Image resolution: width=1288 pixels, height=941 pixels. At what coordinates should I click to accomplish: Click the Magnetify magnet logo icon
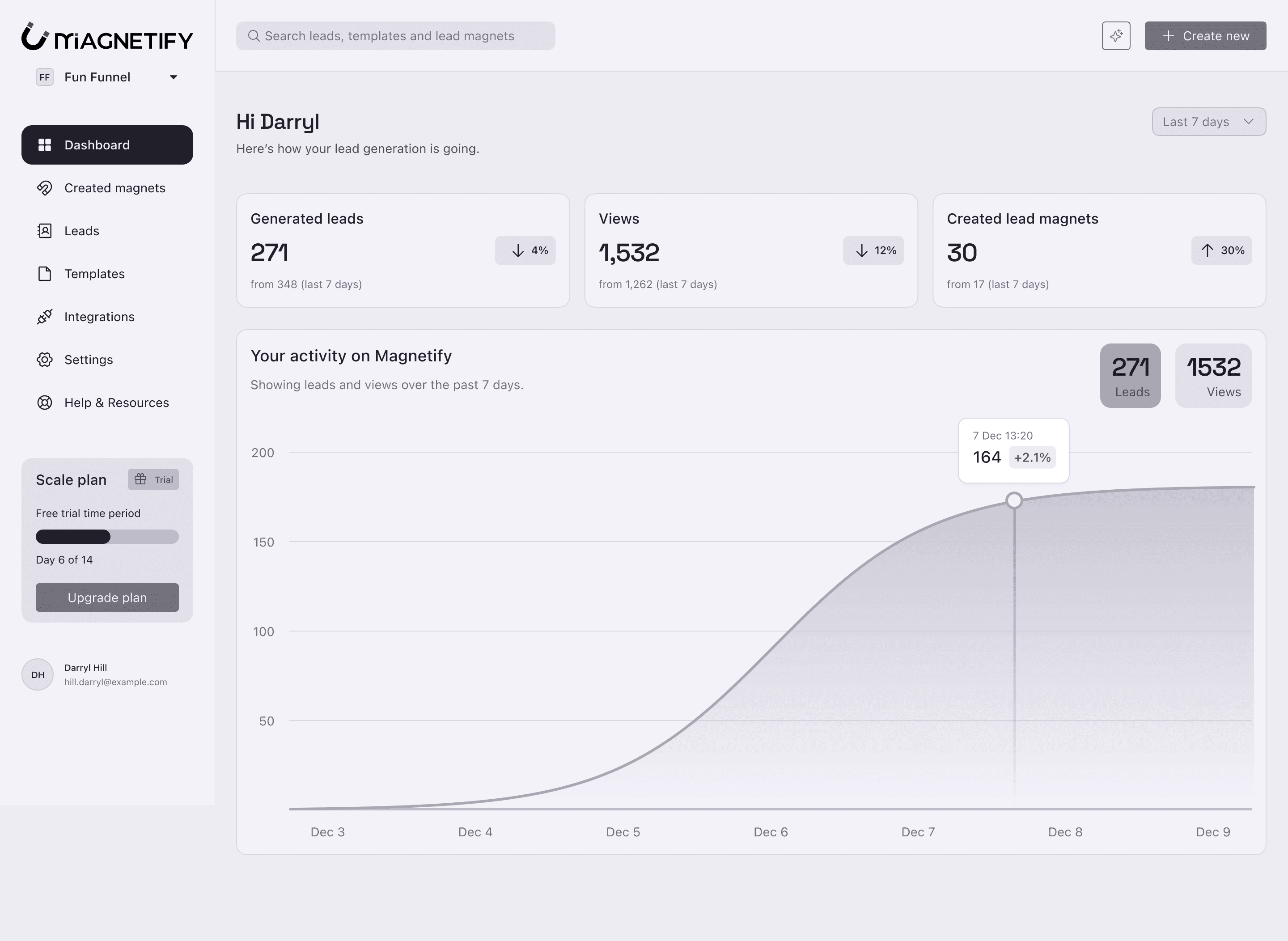[x=34, y=37]
